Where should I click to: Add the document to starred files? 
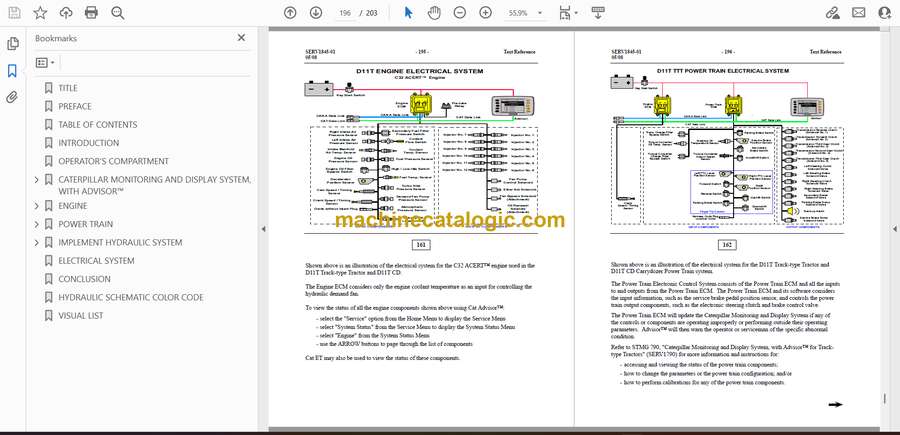click(x=40, y=13)
